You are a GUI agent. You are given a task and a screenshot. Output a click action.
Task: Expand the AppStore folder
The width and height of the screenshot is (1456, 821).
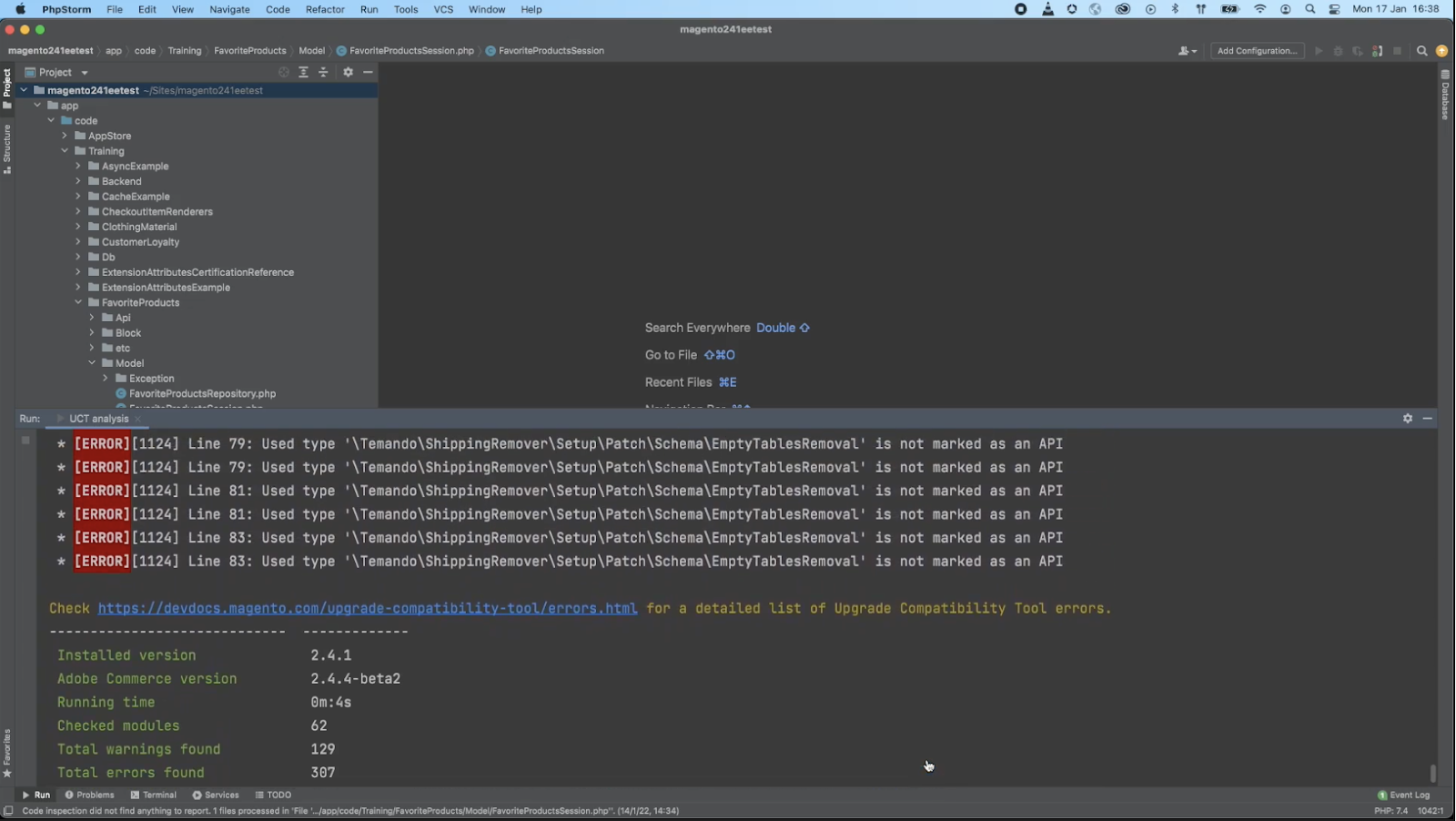[65, 136]
